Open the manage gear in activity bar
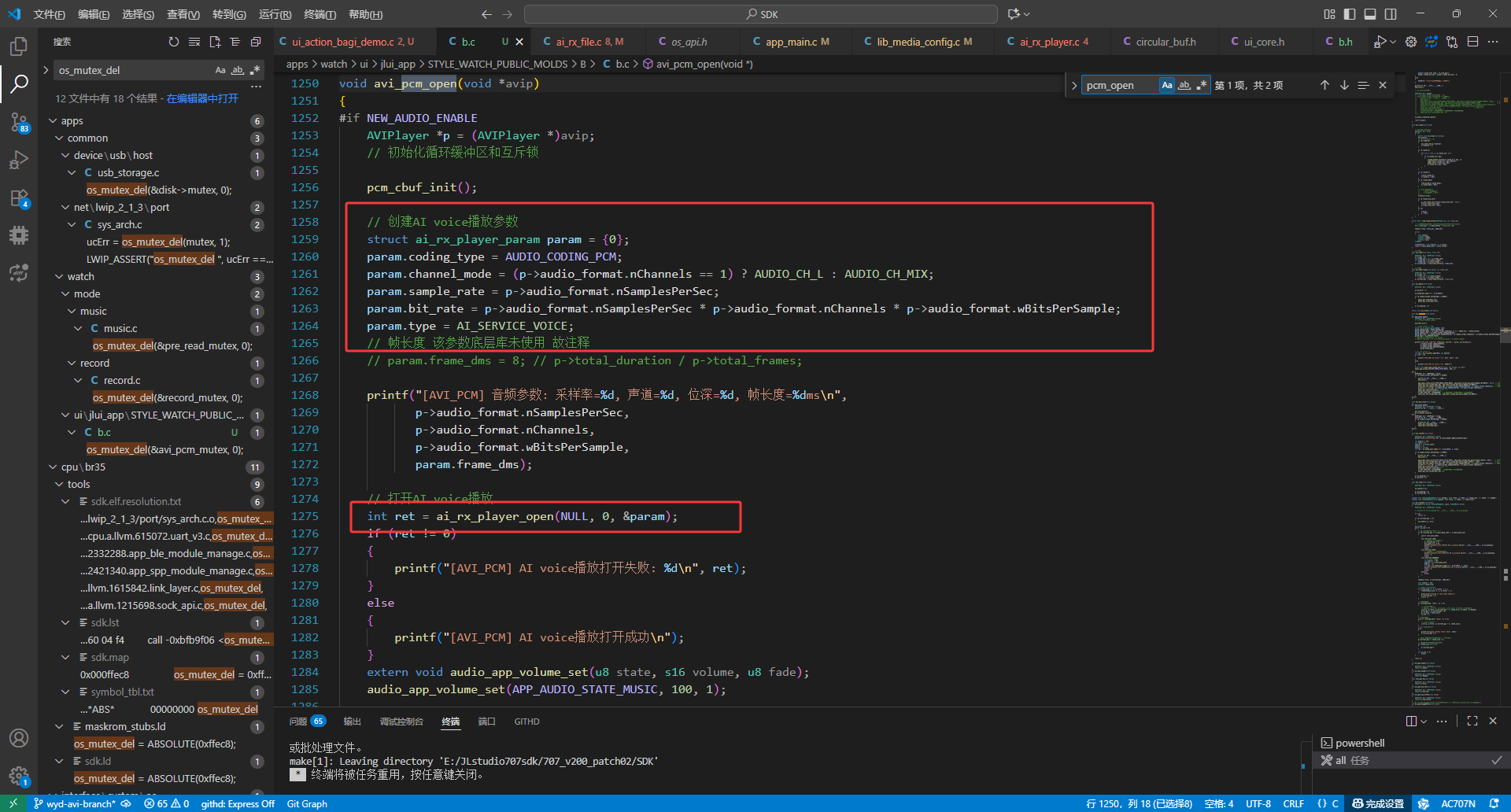This screenshot has width=1511, height=812. pyautogui.click(x=19, y=777)
